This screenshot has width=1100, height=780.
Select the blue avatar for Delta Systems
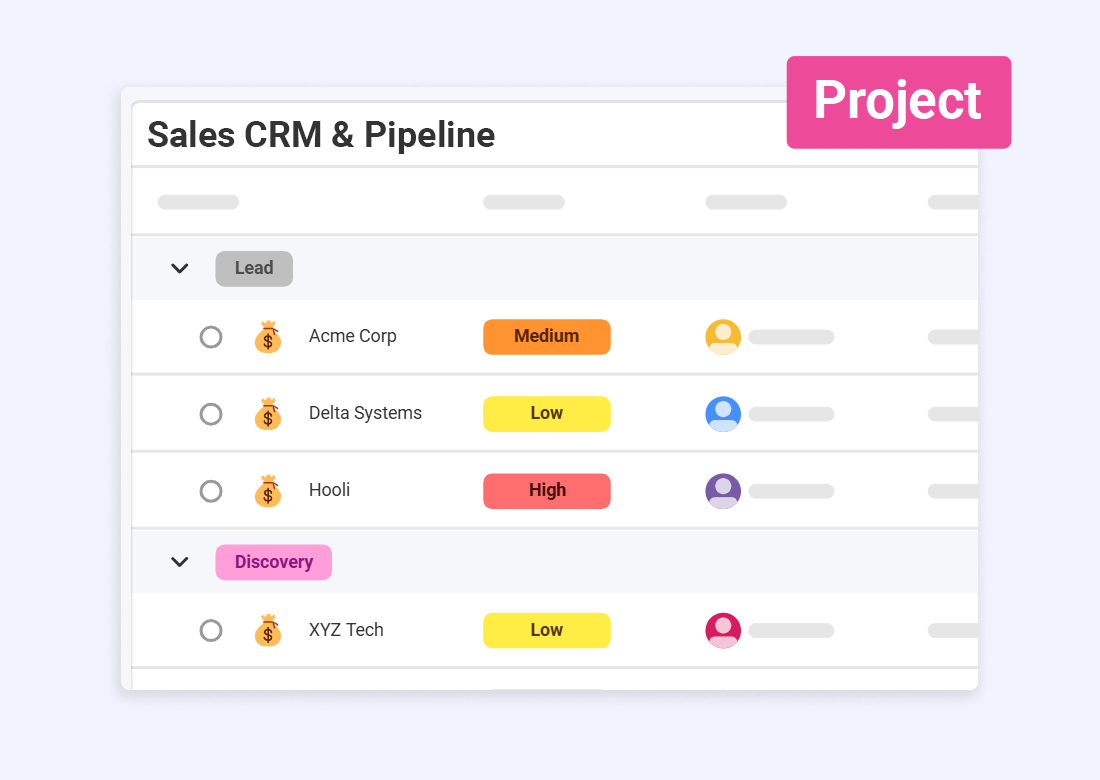[722, 414]
